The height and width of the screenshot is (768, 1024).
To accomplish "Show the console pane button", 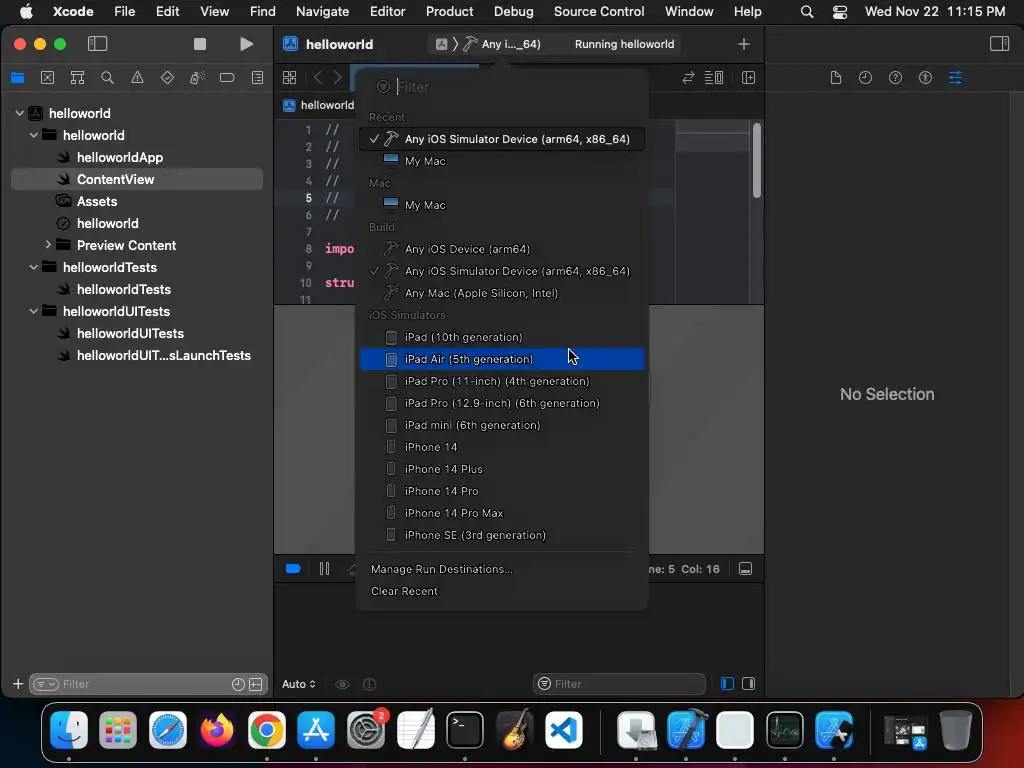I will click(748, 684).
